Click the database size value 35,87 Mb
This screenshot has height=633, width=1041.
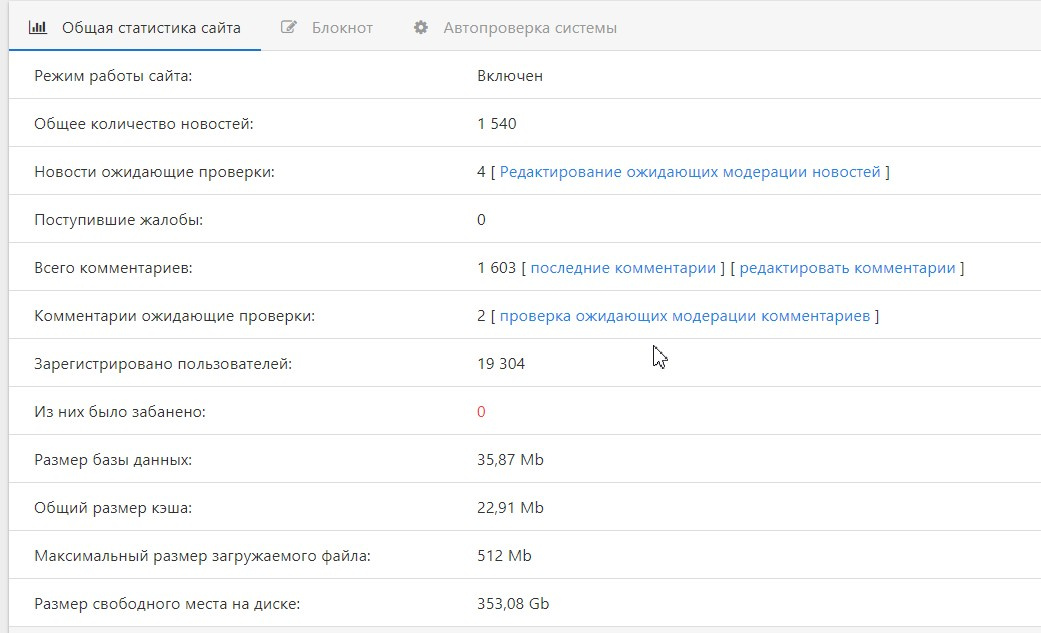[x=510, y=460]
